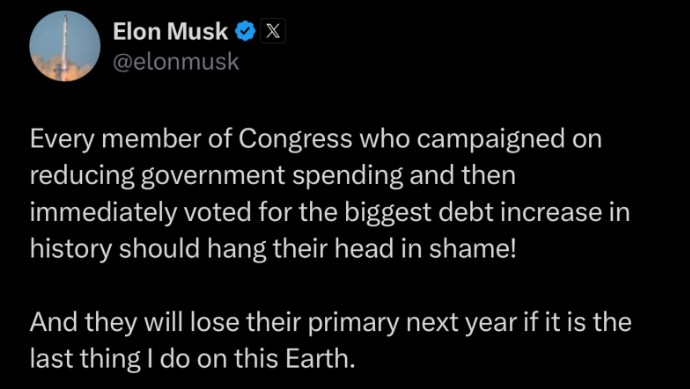This screenshot has width=690, height=389.
Task: Open the @elonmusk handle link
Action: coord(176,62)
